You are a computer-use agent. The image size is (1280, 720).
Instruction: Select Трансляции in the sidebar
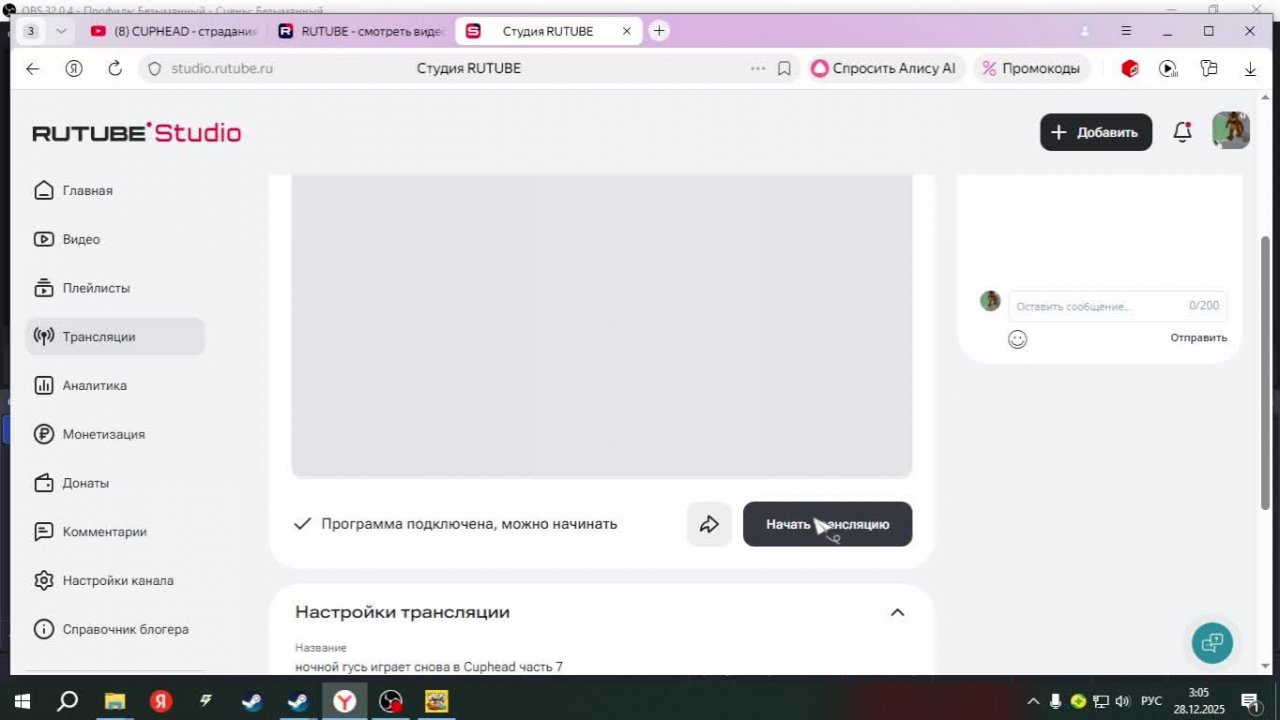(115, 337)
